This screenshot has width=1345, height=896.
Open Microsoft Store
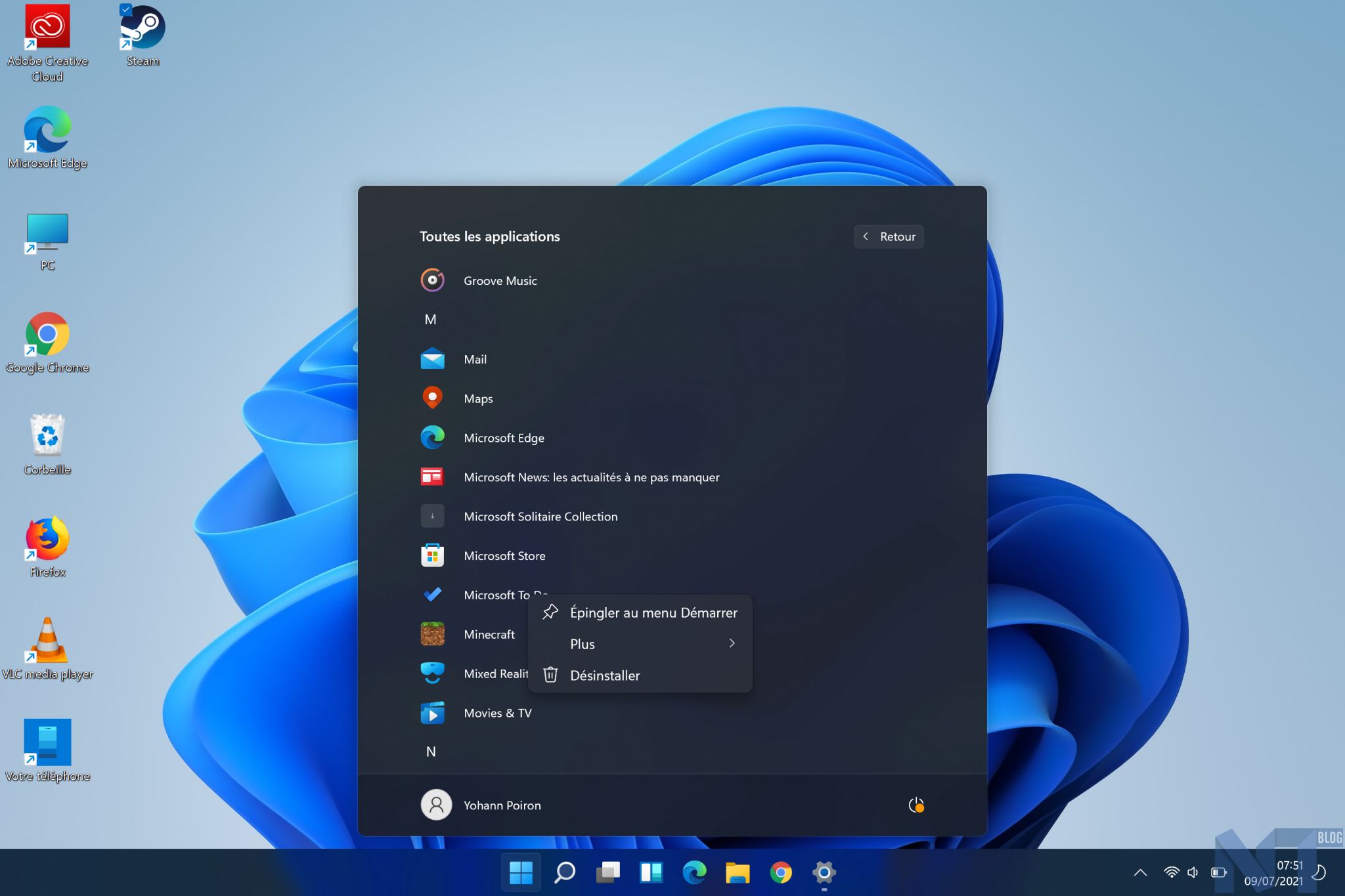click(x=504, y=555)
